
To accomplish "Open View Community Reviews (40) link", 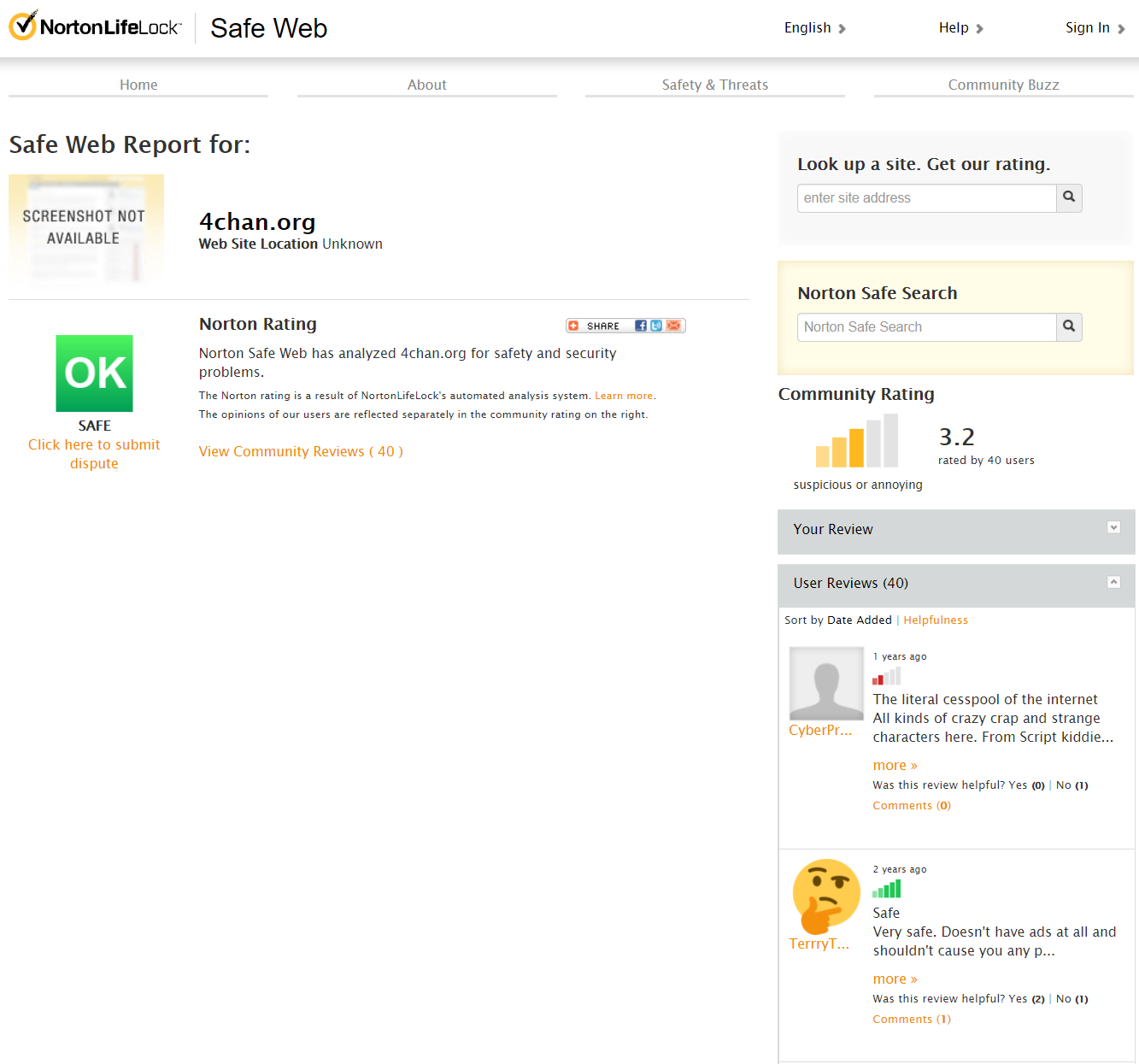I will (x=301, y=451).
